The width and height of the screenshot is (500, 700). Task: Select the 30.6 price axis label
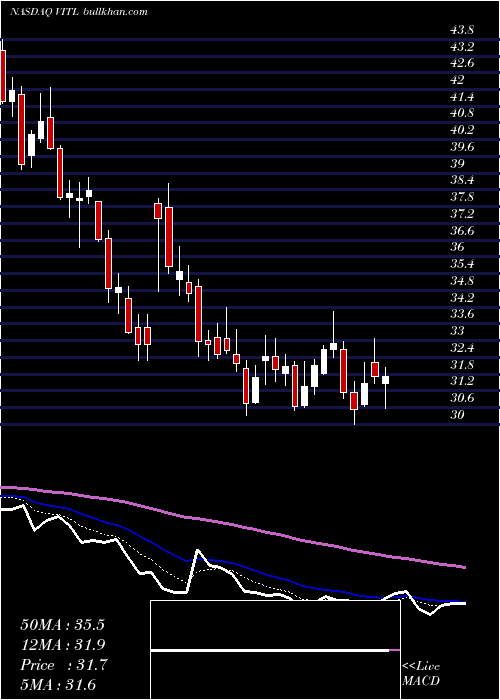click(x=462, y=398)
